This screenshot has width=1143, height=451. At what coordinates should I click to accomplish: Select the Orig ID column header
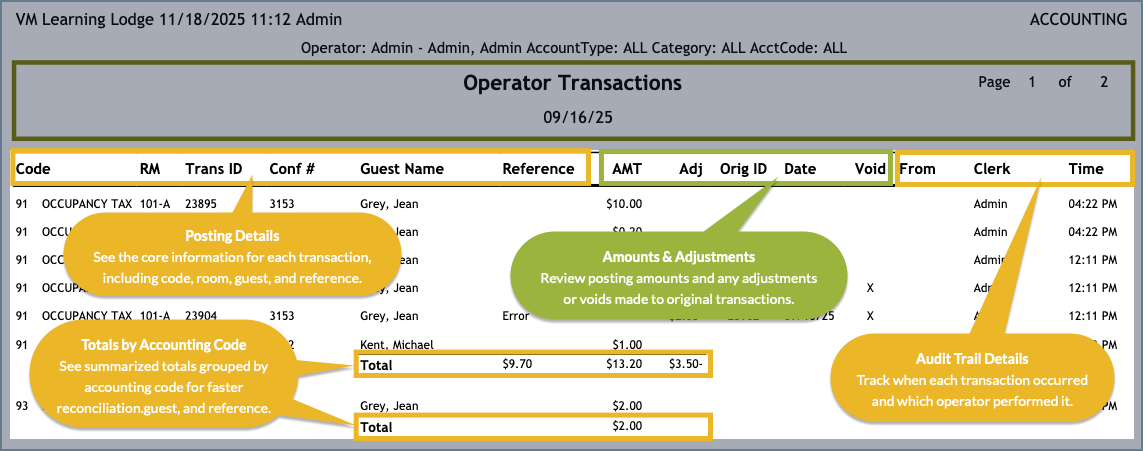coord(743,169)
